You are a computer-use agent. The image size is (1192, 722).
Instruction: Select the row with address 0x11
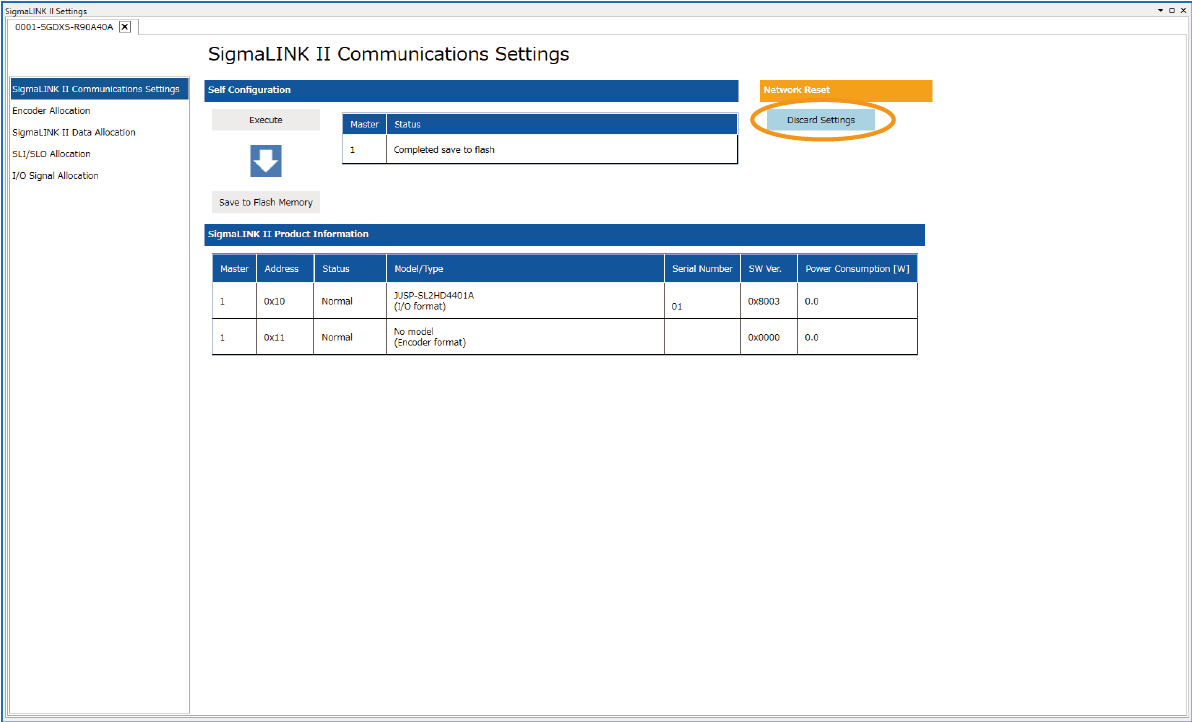(x=564, y=337)
